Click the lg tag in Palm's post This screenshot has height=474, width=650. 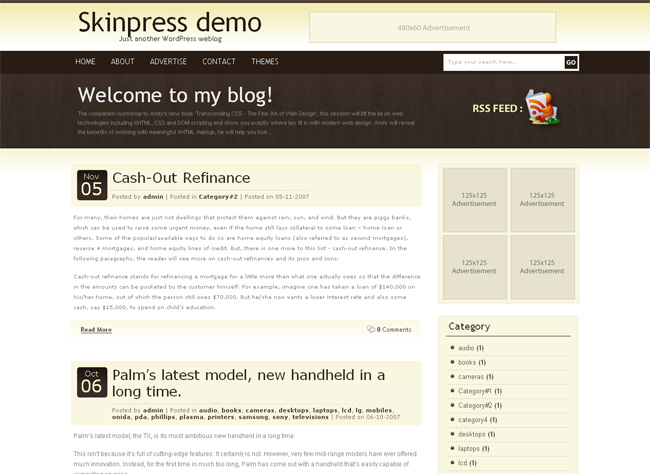pos(358,410)
